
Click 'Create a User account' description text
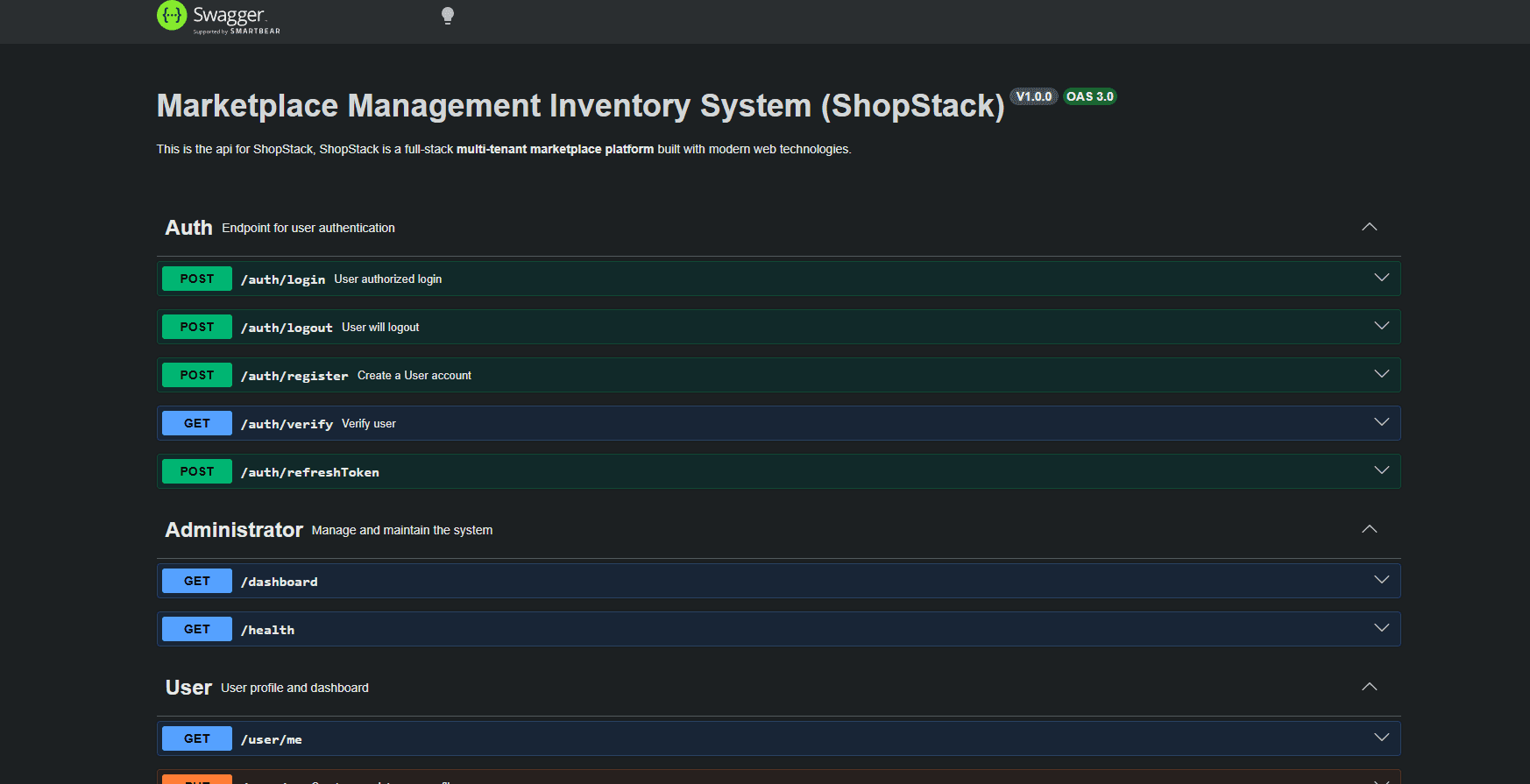pyautogui.click(x=414, y=375)
